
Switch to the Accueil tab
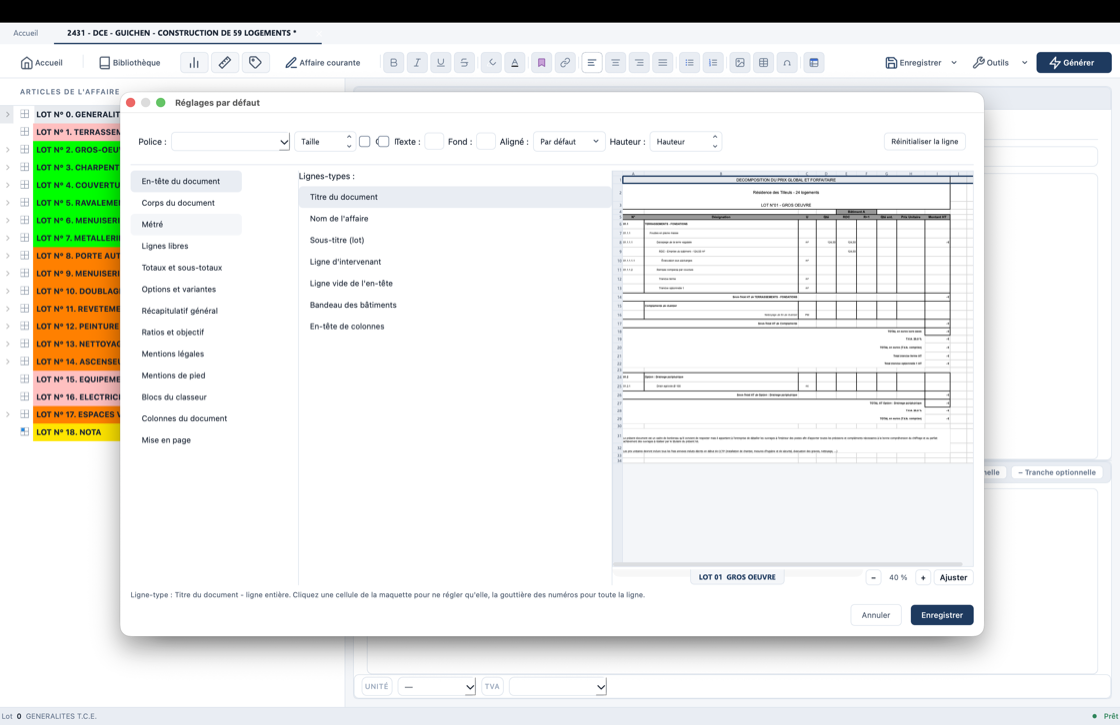[x=26, y=33]
